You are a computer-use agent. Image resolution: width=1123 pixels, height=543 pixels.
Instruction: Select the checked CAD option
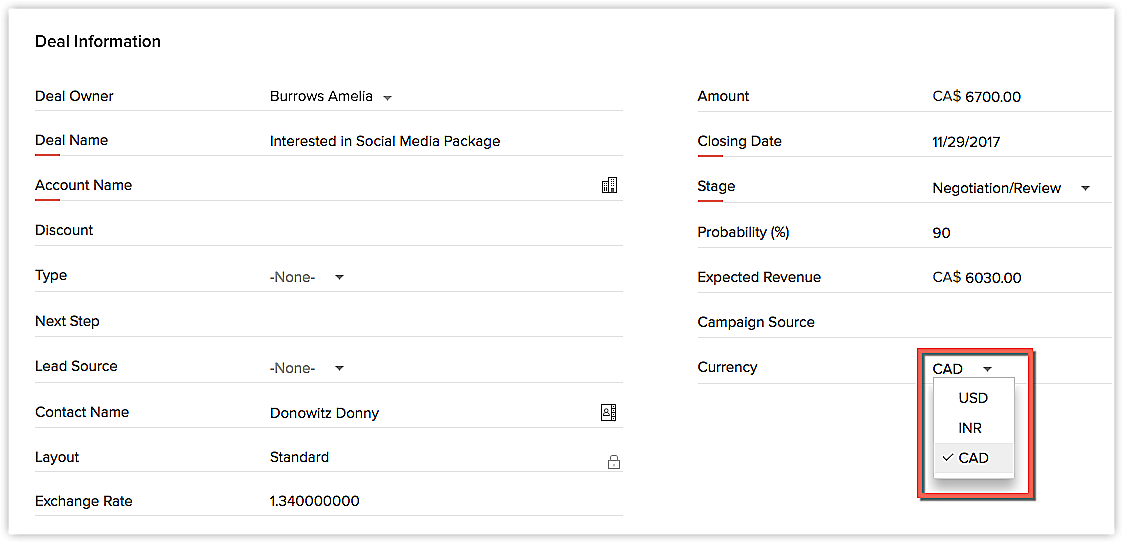click(972, 458)
